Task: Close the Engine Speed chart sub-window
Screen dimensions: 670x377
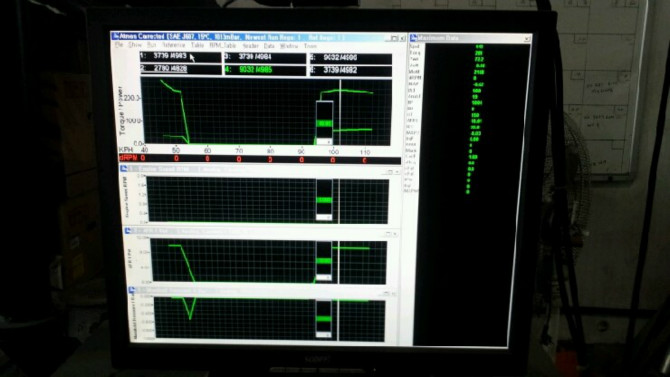Action: pyautogui.click(x=397, y=172)
